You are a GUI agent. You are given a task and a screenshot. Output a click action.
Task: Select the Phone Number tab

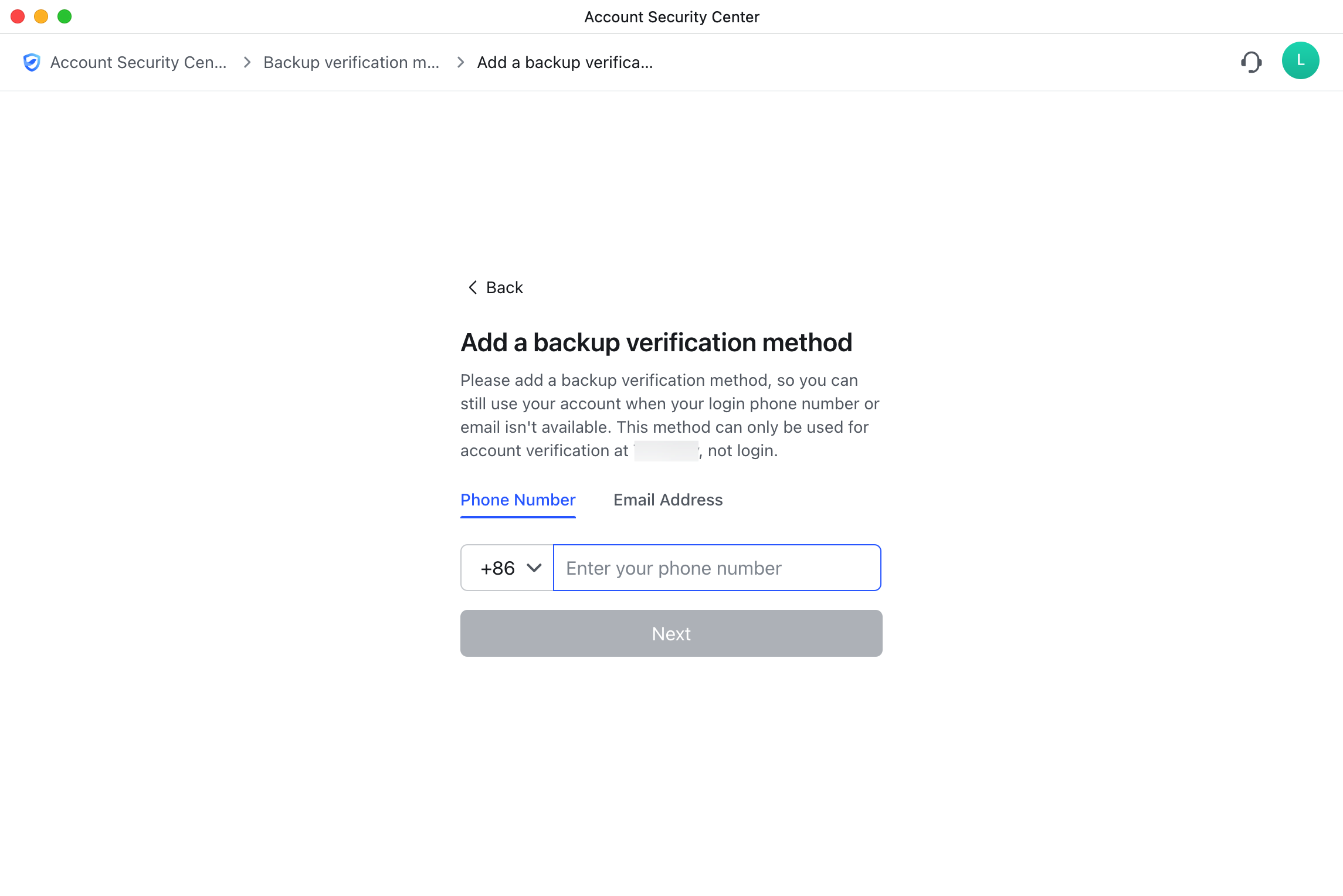tap(518, 500)
